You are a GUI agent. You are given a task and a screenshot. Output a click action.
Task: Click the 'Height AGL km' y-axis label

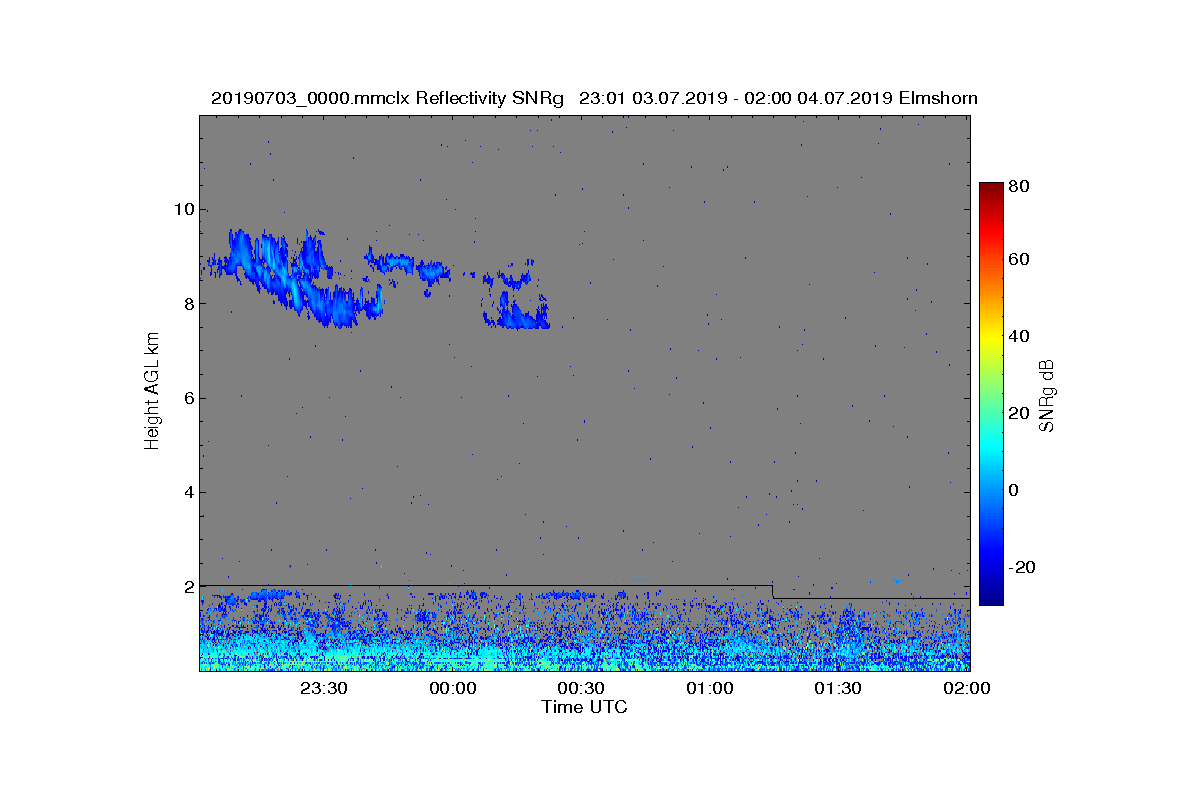[152, 393]
